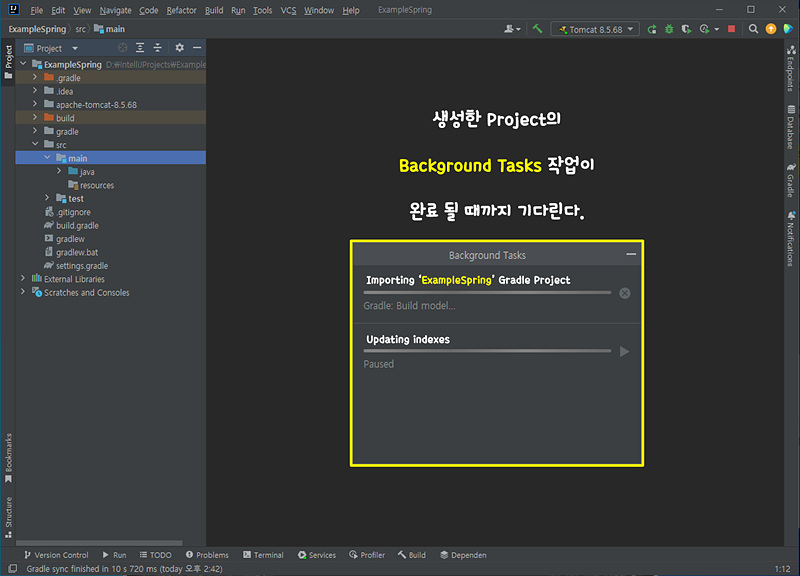This screenshot has width=800, height=576.
Task: Open the Navigate menu
Action: (x=115, y=10)
